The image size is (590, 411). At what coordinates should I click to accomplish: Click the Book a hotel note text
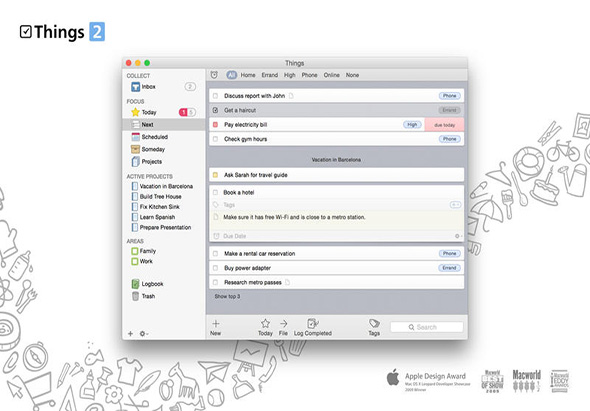point(294,217)
